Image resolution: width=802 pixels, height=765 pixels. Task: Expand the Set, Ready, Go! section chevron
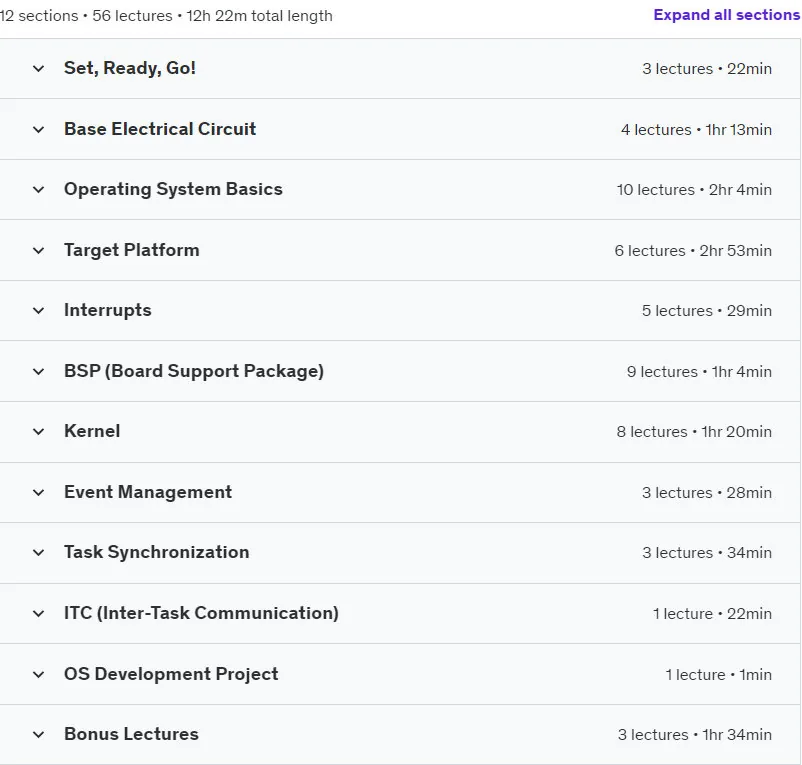click(38, 69)
